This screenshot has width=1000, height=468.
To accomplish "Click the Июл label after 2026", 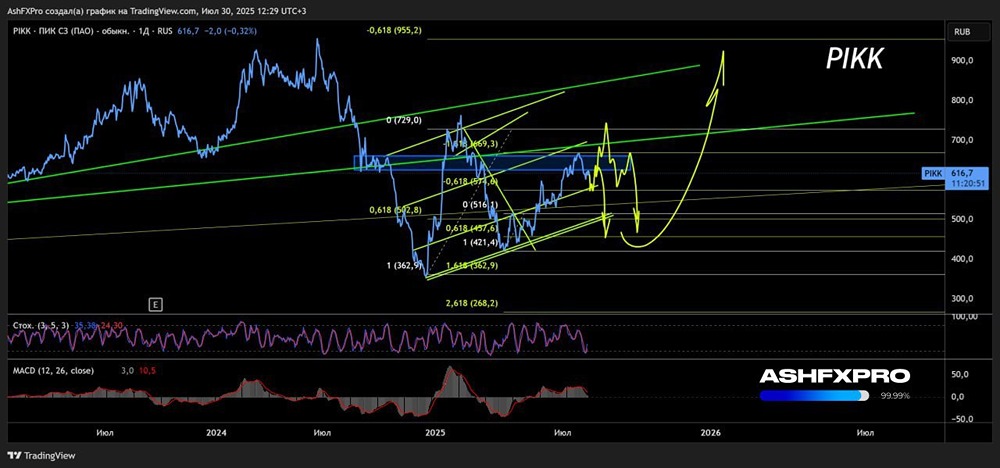I will (865, 432).
